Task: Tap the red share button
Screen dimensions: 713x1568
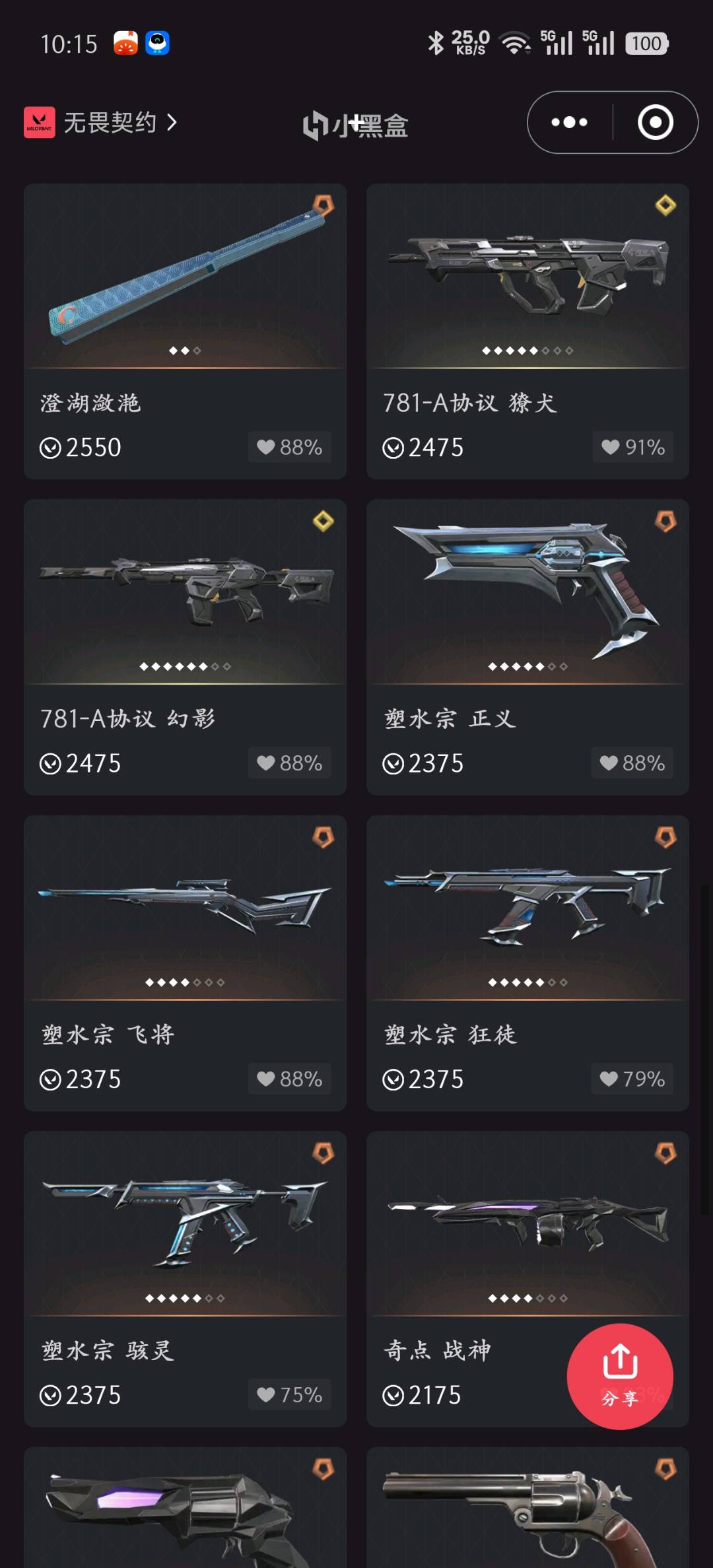Action: click(620, 1377)
